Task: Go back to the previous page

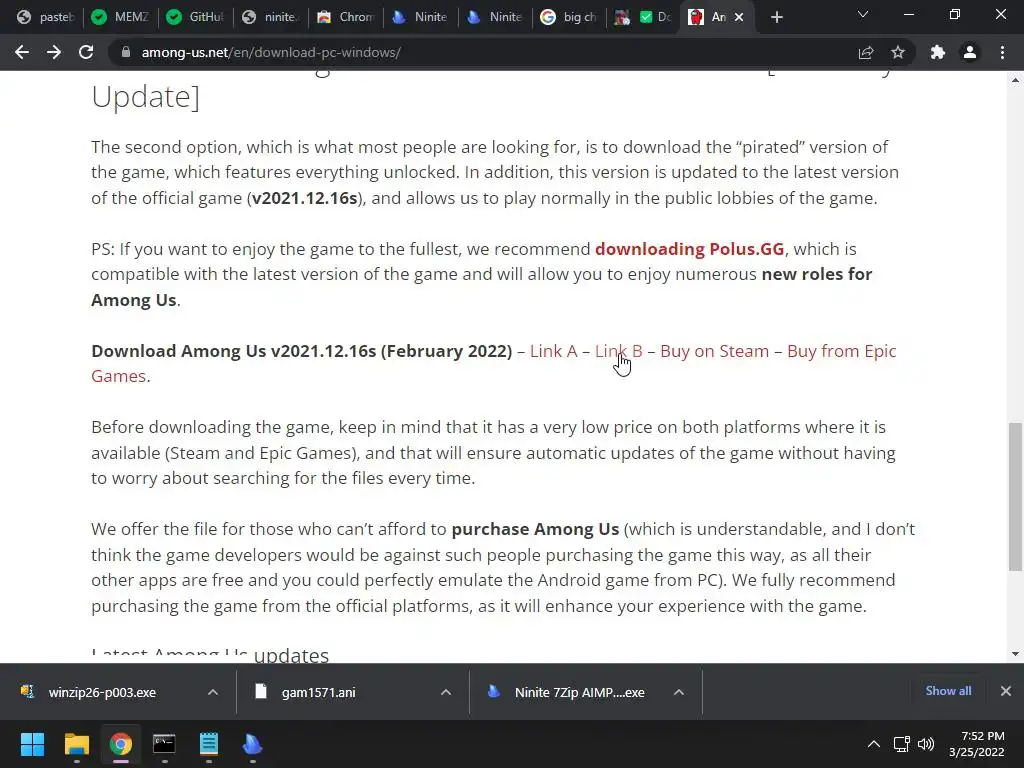Action: point(22,52)
